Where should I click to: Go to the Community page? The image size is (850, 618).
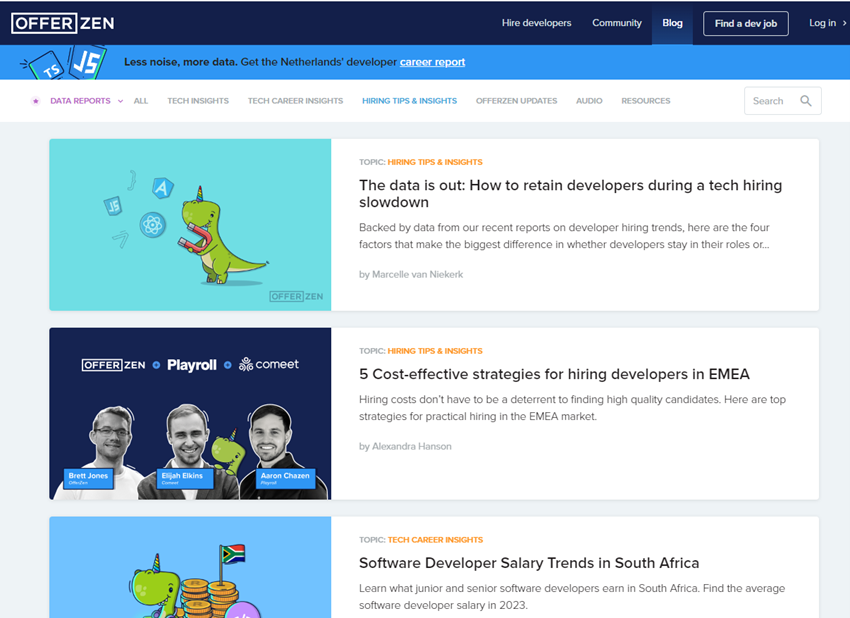pyautogui.click(x=616, y=23)
